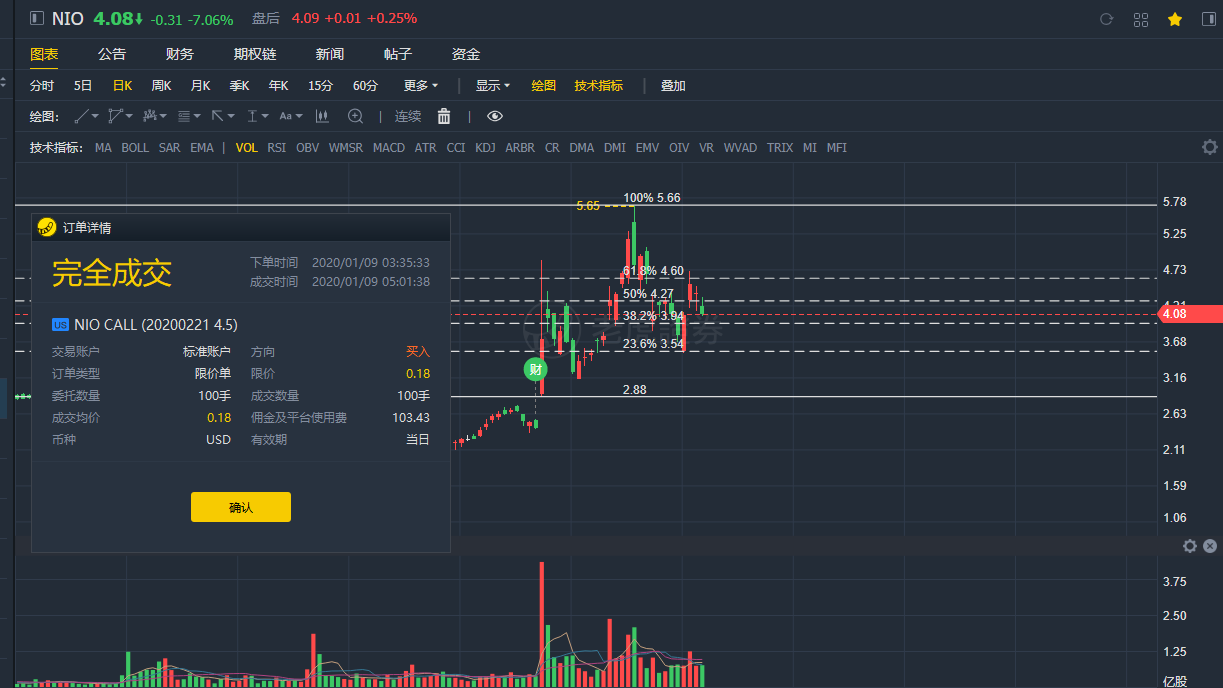Click the 61.8% 4.60 Fibonacci label
The image size is (1223, 688).
[x=653, y=270]
